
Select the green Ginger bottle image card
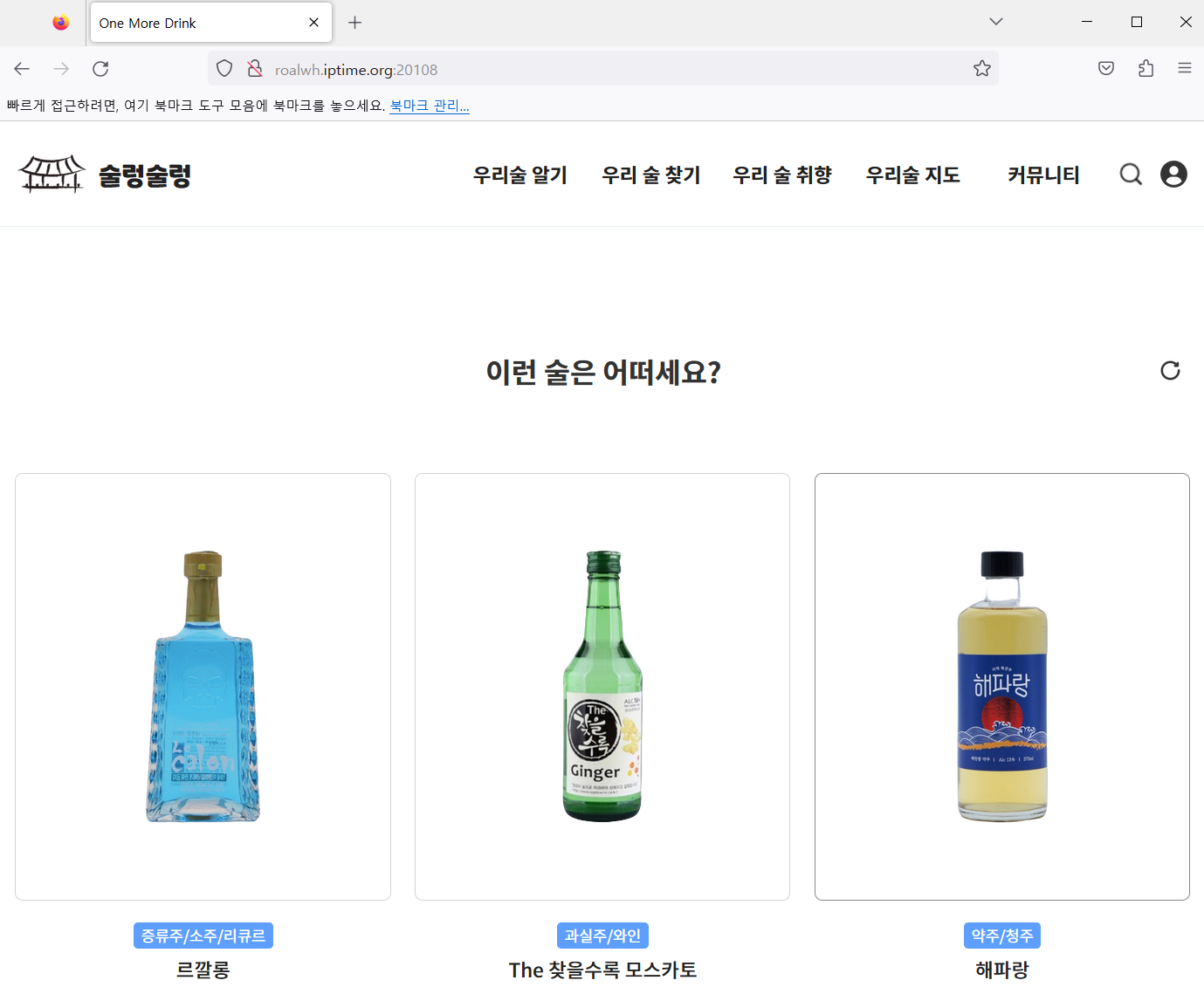click(x=602, y=687)
